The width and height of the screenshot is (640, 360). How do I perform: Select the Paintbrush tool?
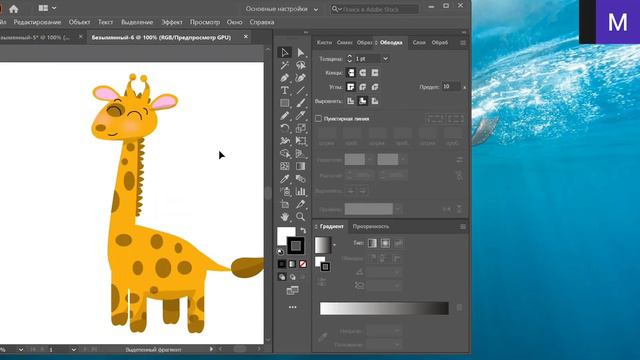tap(300, 103)
